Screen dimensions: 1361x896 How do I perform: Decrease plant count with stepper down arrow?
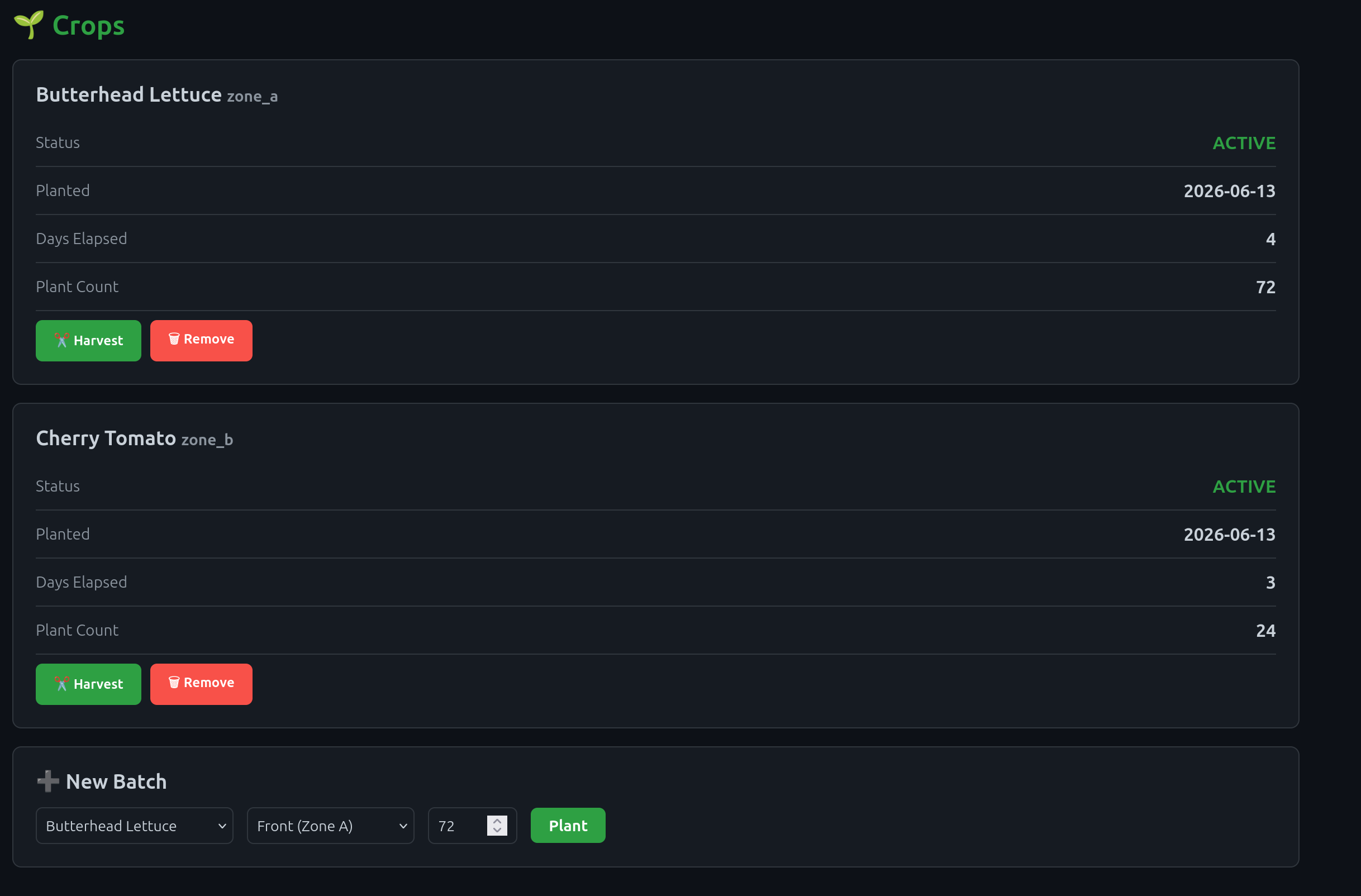point(497,831)
